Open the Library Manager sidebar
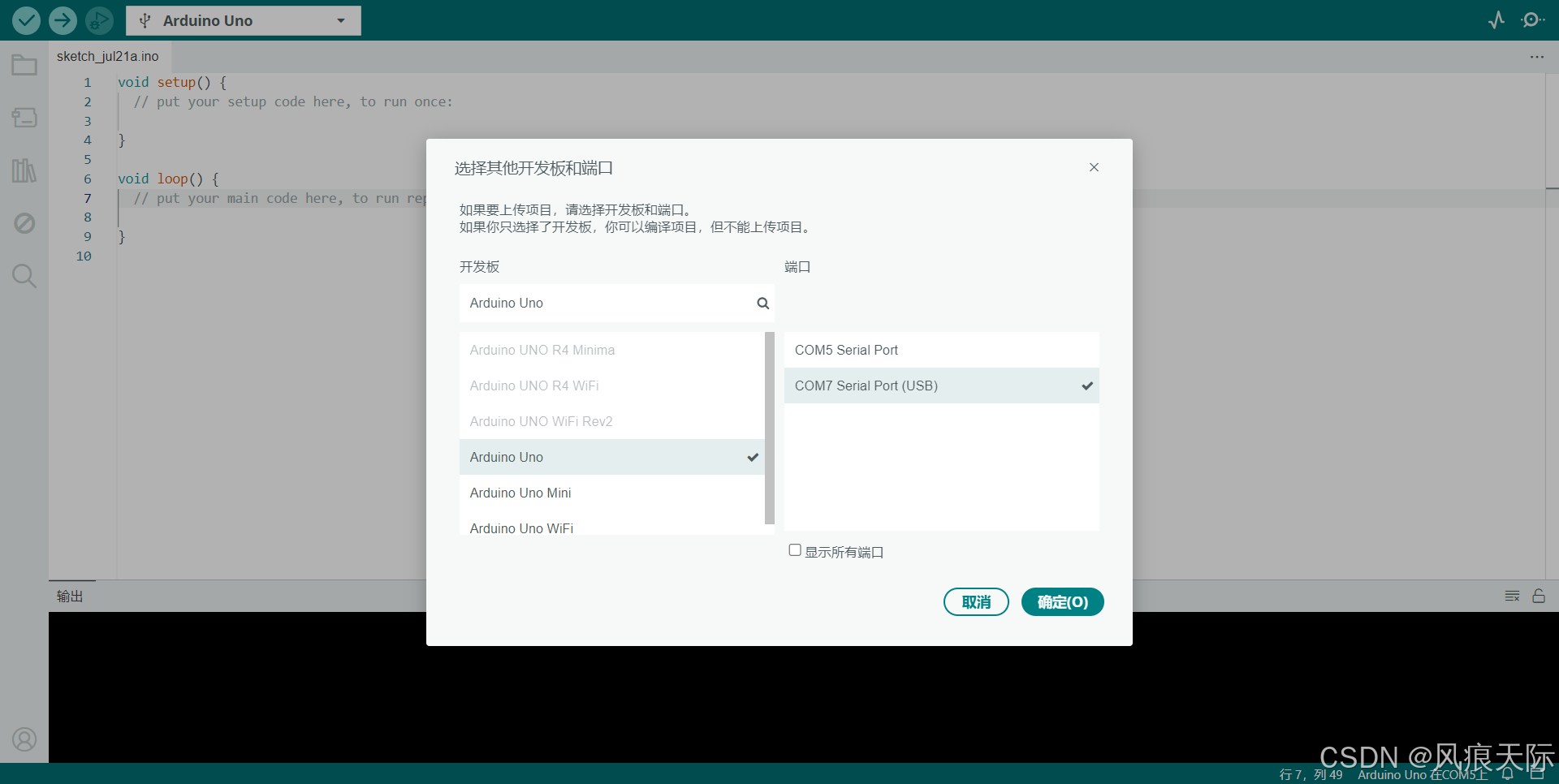Image resolution: width=1559 pixels, height=784 pixels. (x=24, y=170)
